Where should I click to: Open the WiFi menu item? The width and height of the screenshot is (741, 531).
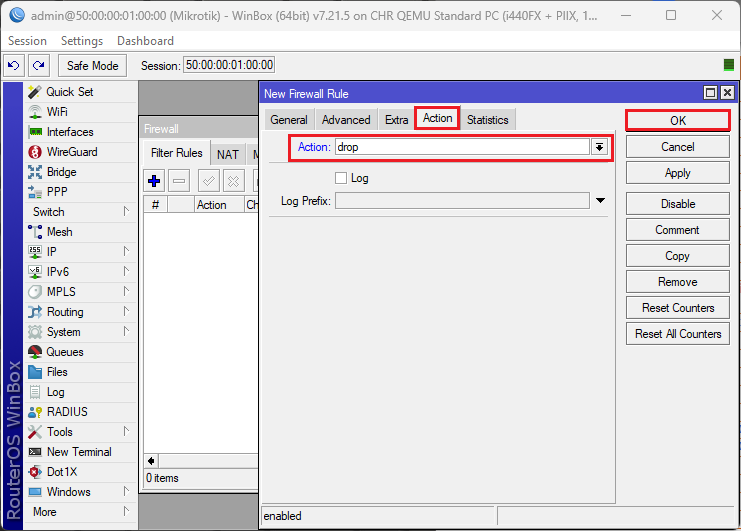click(81, 112)
